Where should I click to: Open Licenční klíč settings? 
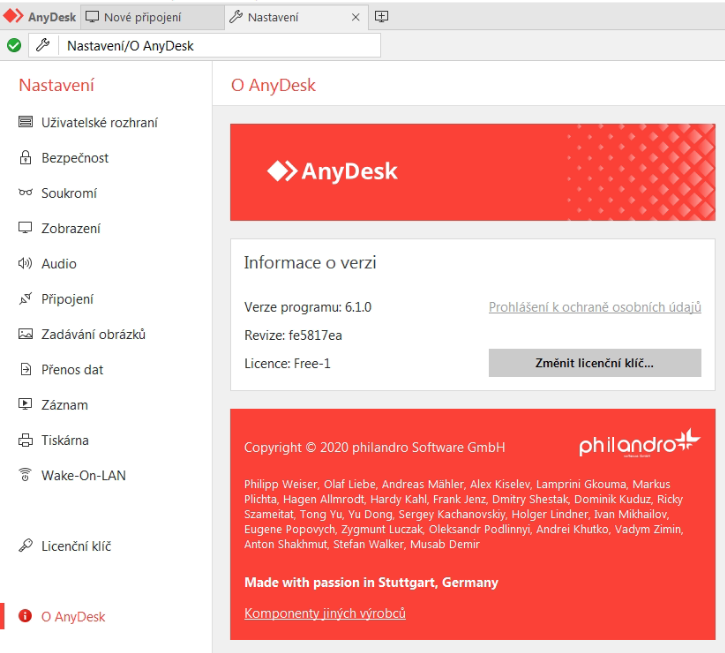point(76,546)
